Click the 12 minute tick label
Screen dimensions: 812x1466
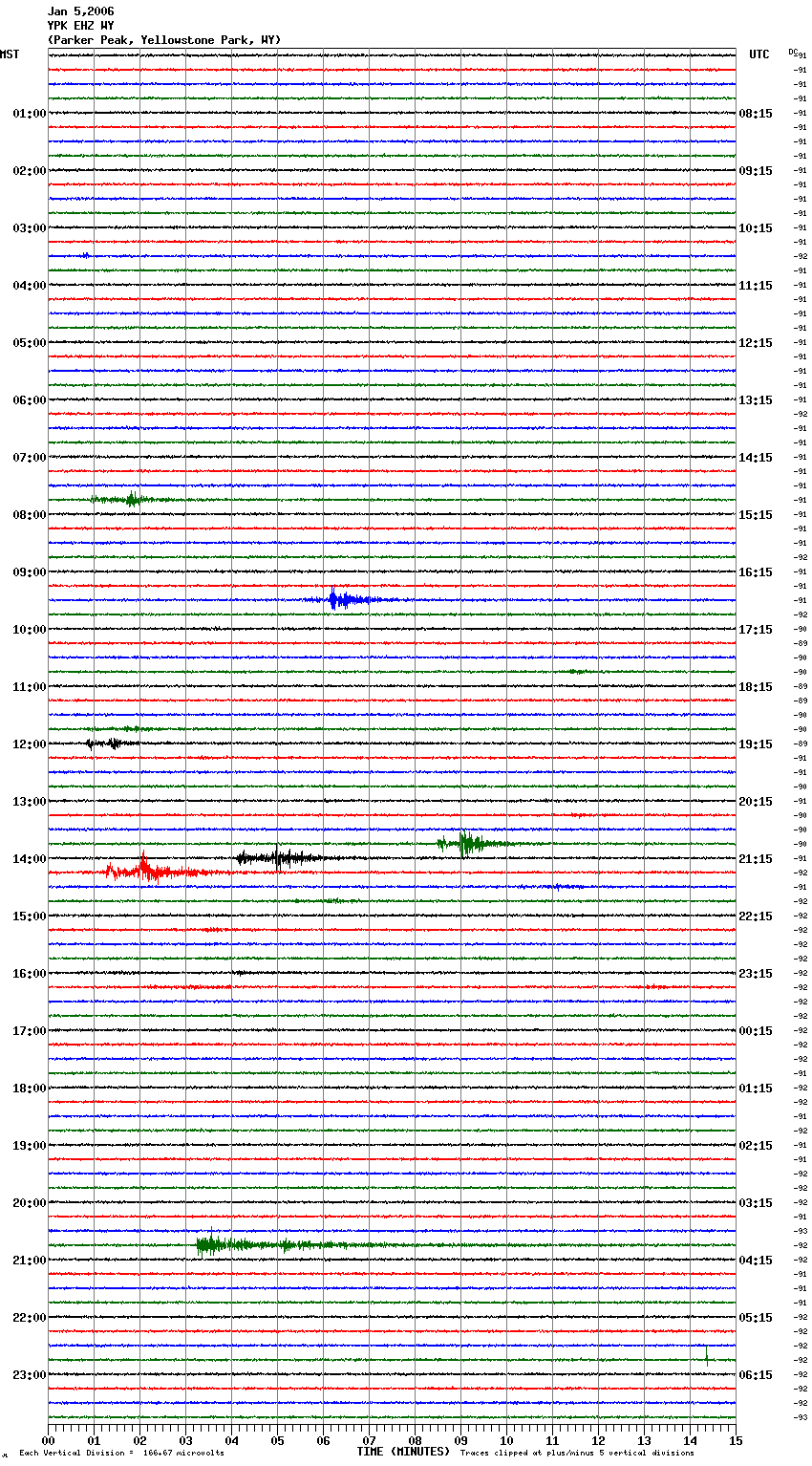[x=598, y=1440]
